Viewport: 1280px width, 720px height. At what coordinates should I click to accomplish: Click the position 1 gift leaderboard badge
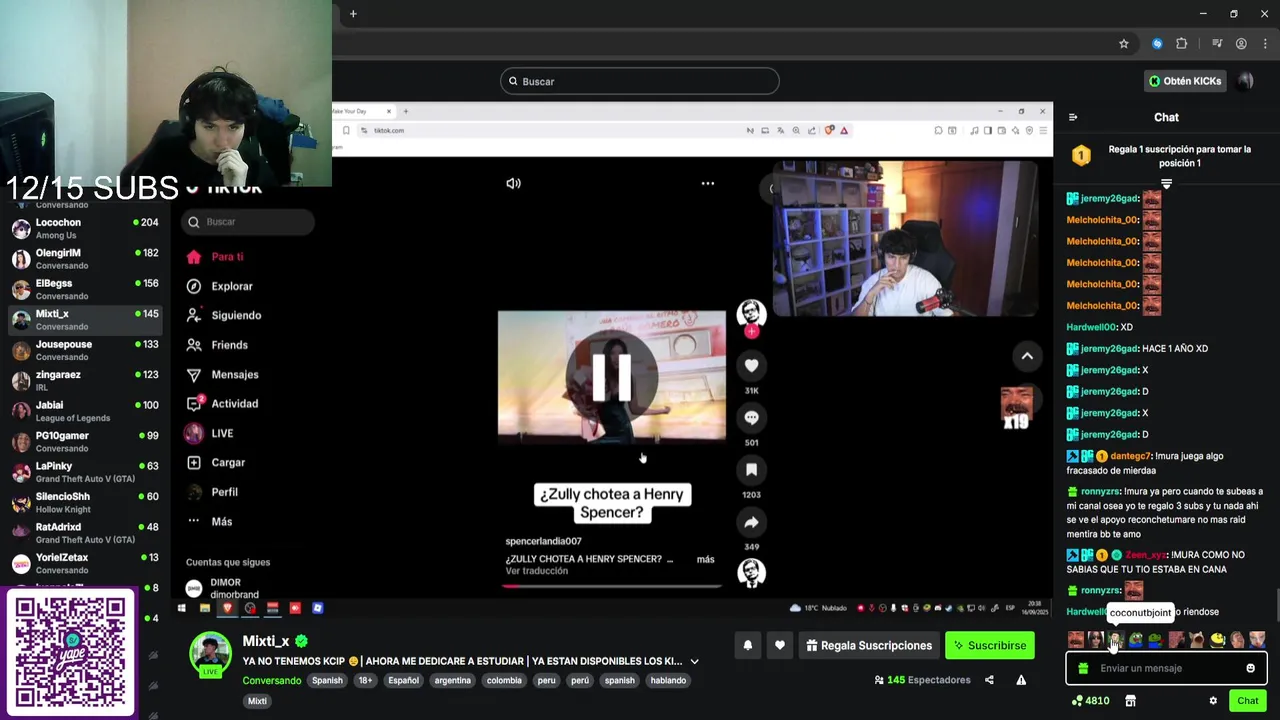pos(1081,155)
